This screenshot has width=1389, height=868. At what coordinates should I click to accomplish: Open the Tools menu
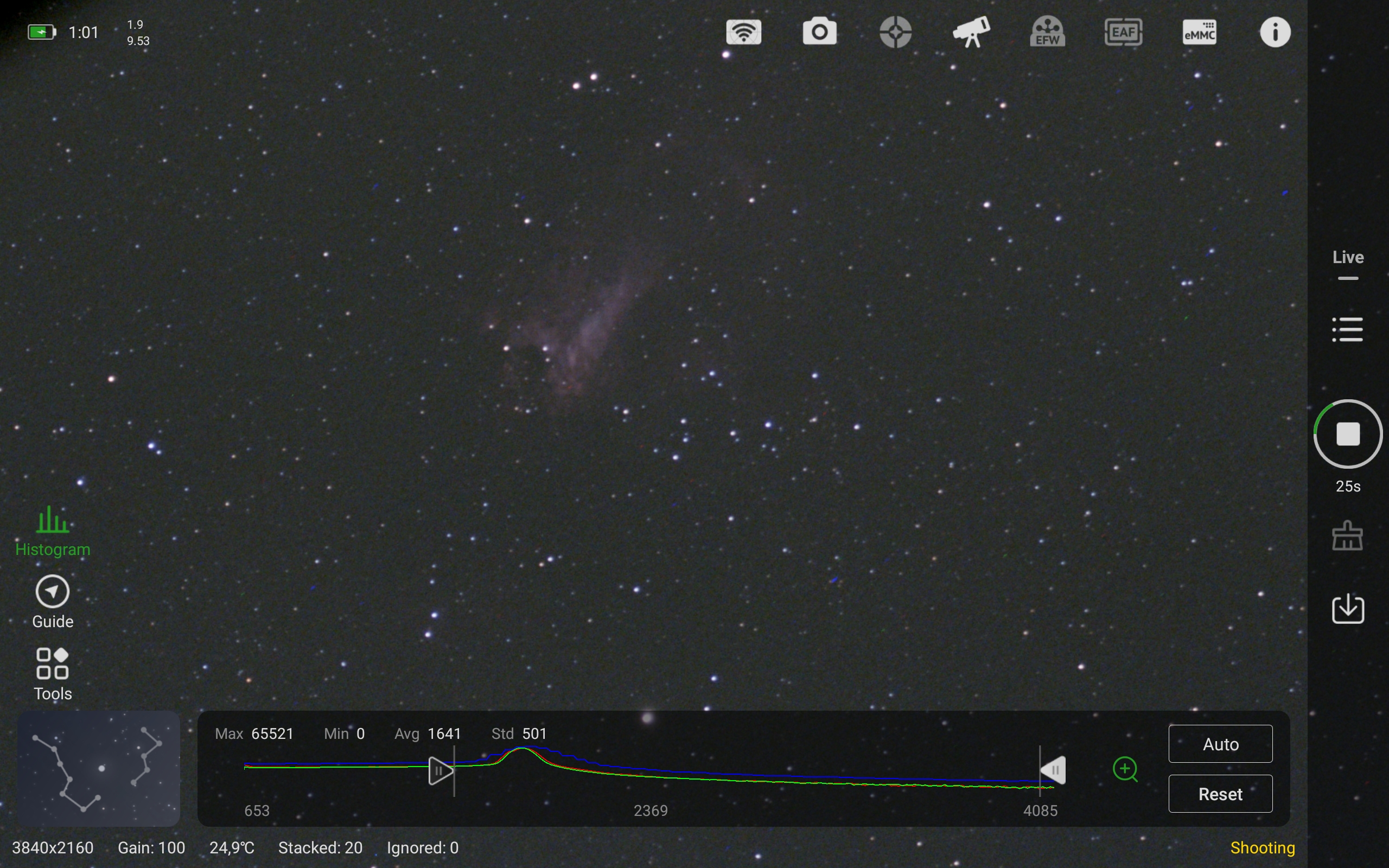tap(53, 674)
